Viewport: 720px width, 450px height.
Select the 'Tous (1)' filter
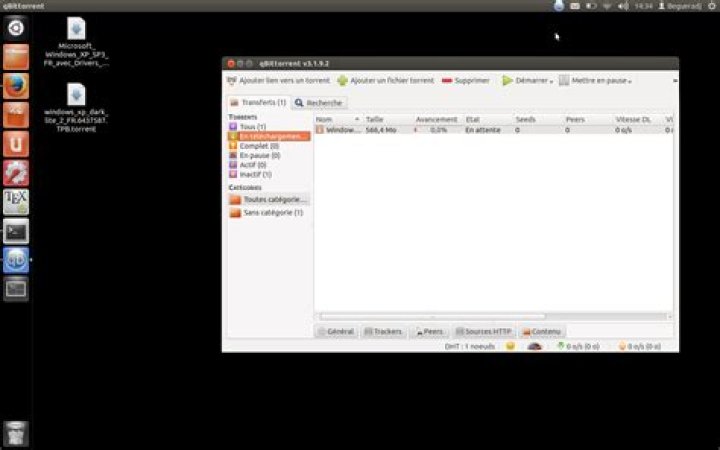269,126
